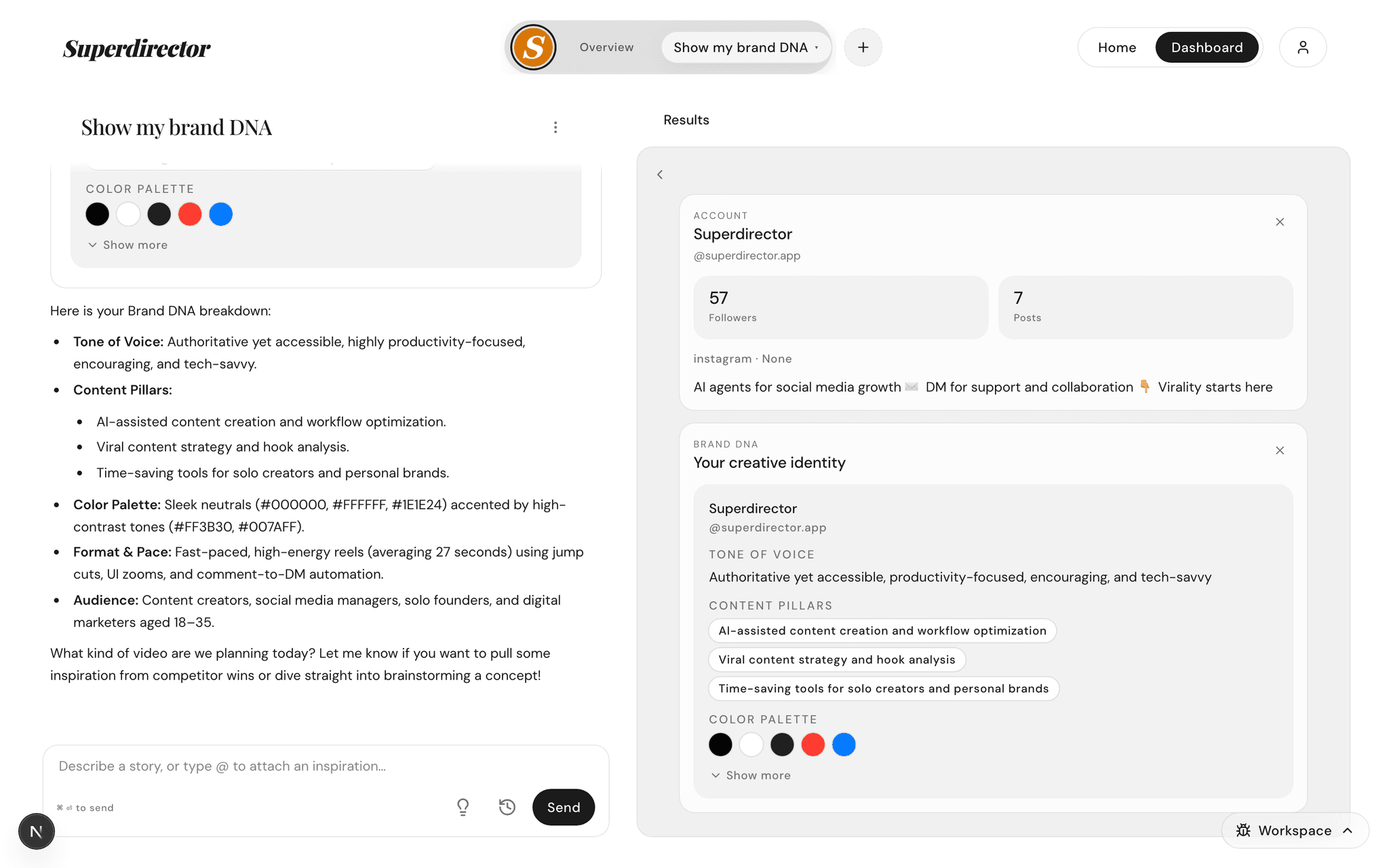
Task: Pick the white swatch in chat palette
Action: point(128,214)
